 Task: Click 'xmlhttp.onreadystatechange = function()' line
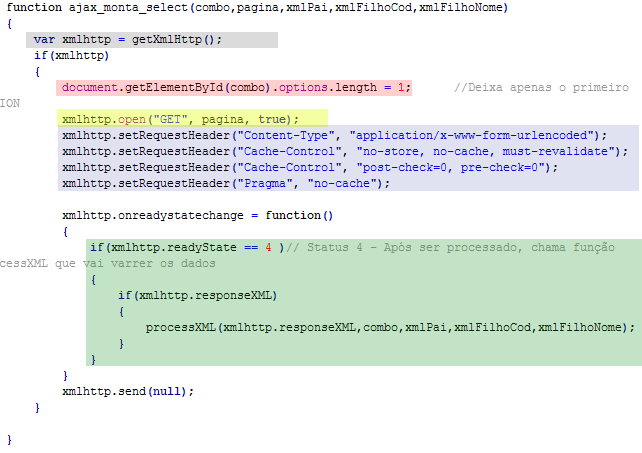(x=198, y=215)
